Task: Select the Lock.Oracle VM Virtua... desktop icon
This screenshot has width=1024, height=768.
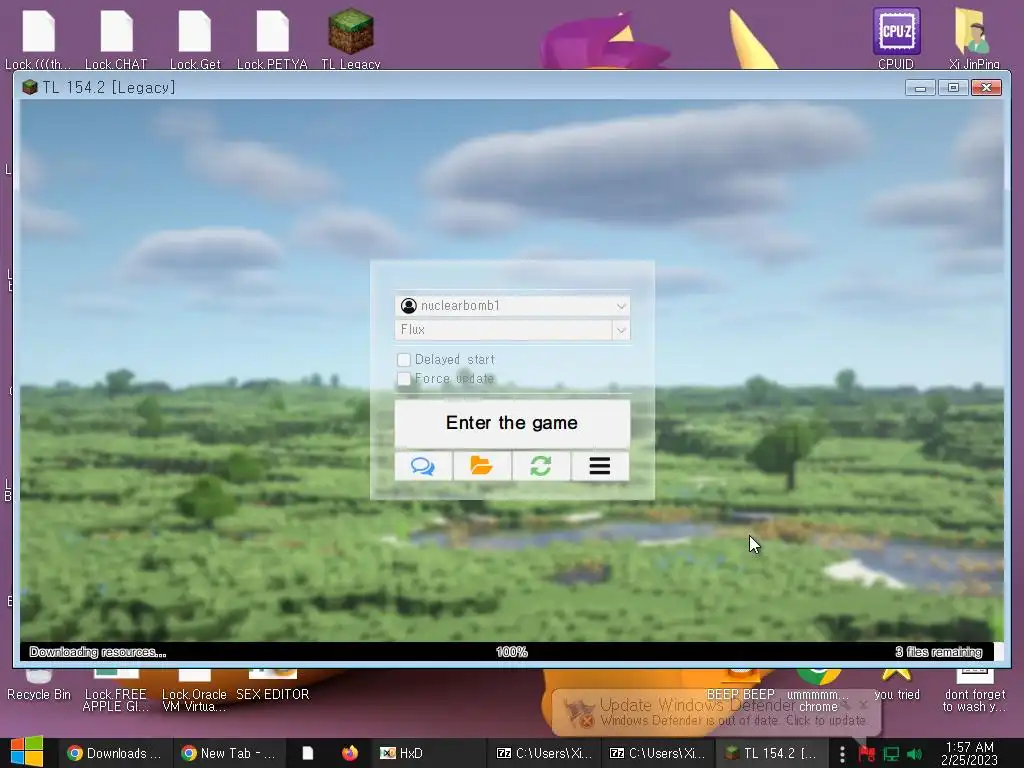Action: [194, 691]
